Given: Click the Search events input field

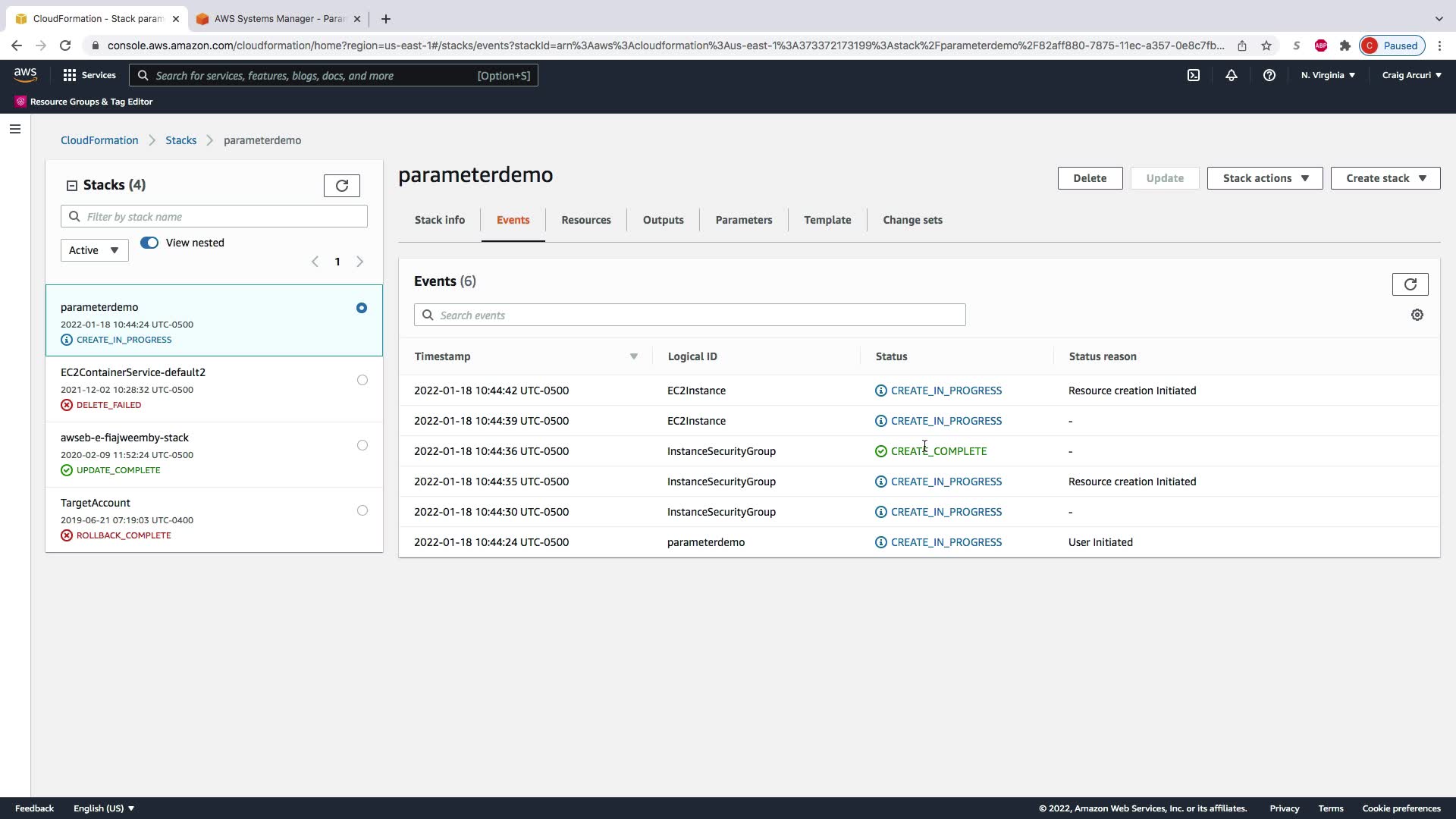Looking at the screenshot, I should 689,315.
